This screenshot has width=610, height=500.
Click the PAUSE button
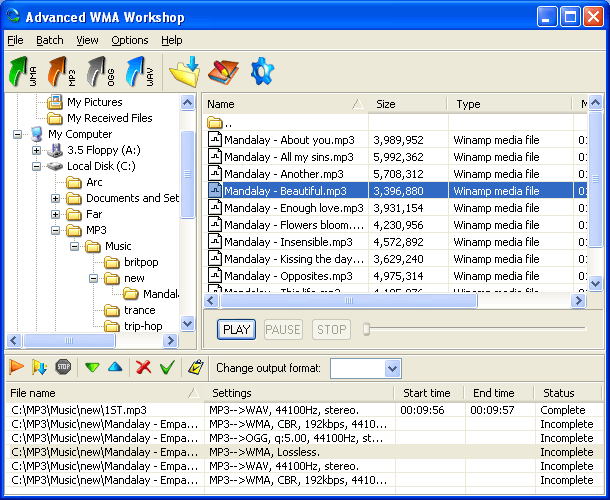(283, 330)
